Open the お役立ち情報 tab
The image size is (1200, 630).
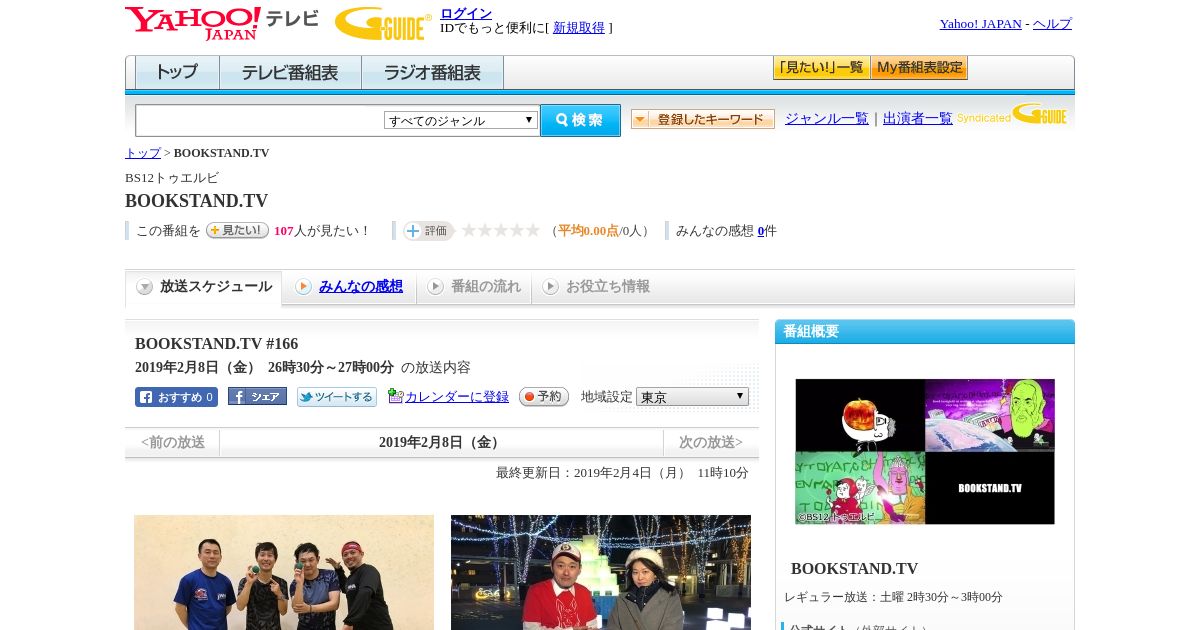coord(608,287)
